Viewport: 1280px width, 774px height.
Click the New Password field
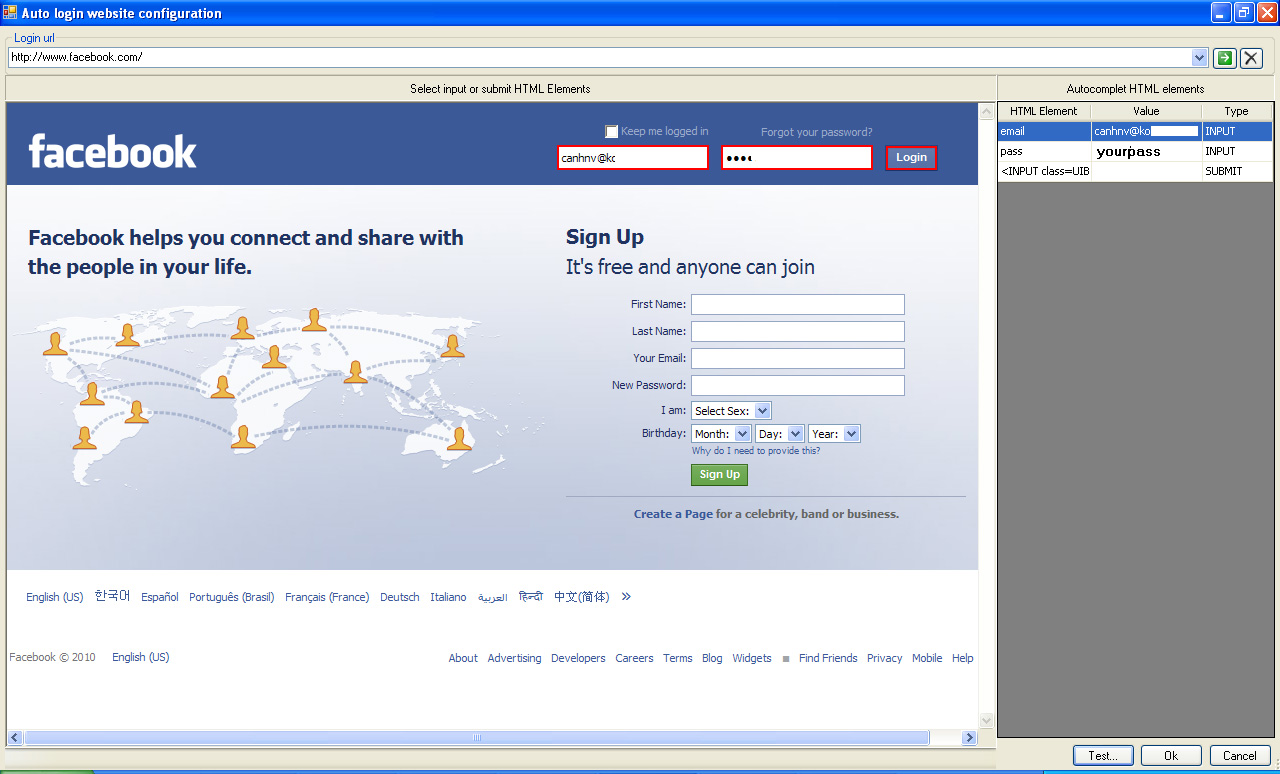click(x=798, y=385)
